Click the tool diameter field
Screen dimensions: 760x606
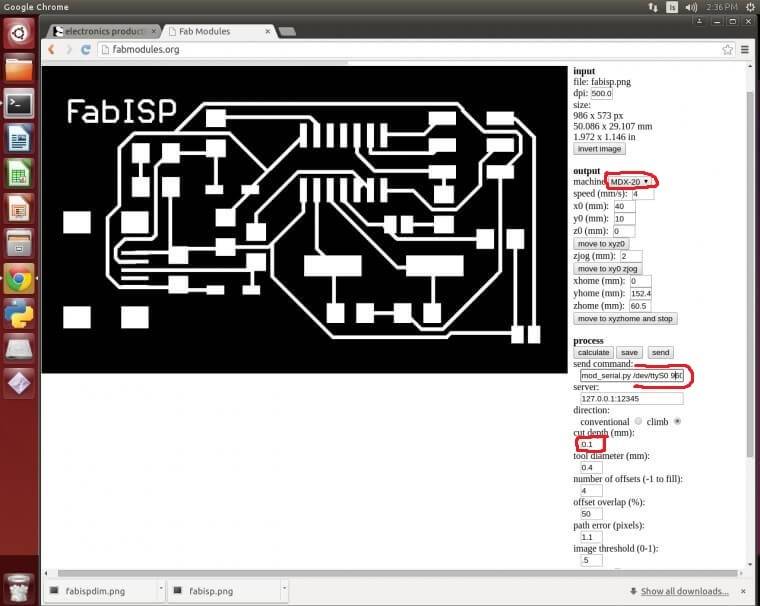[x=591, y=467]
